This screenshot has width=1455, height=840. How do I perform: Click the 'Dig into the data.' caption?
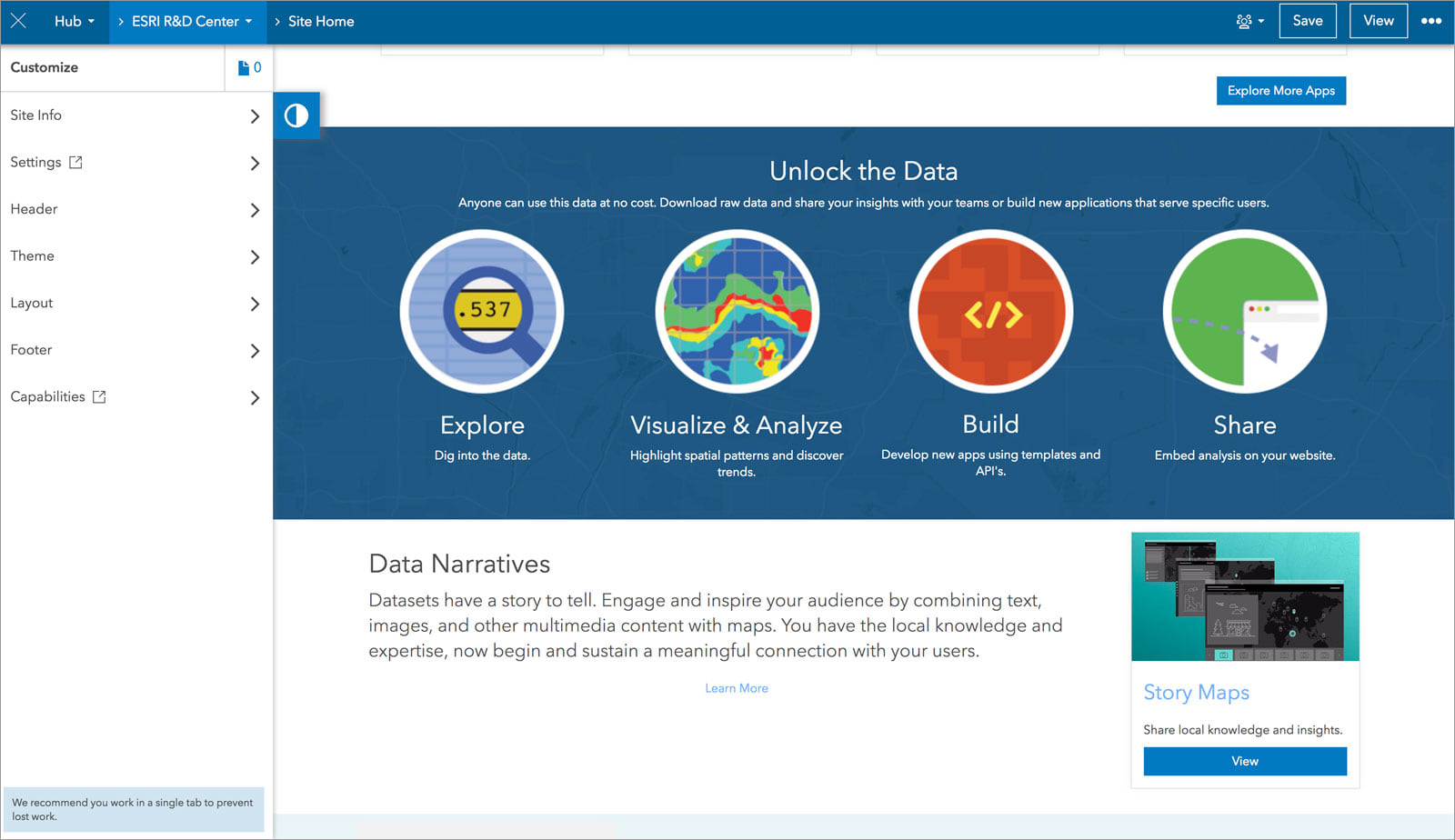[482, 455]
